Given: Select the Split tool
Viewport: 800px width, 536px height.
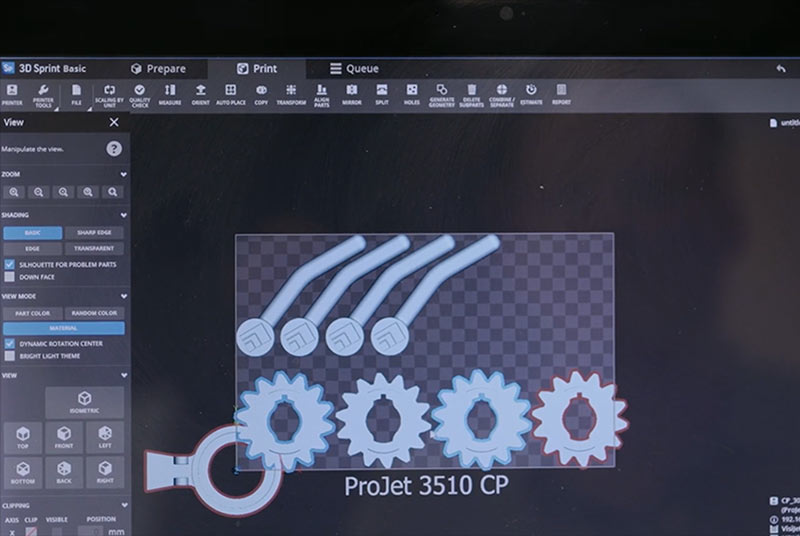Looking at the screenshot, I should click(x=382, y=95).
